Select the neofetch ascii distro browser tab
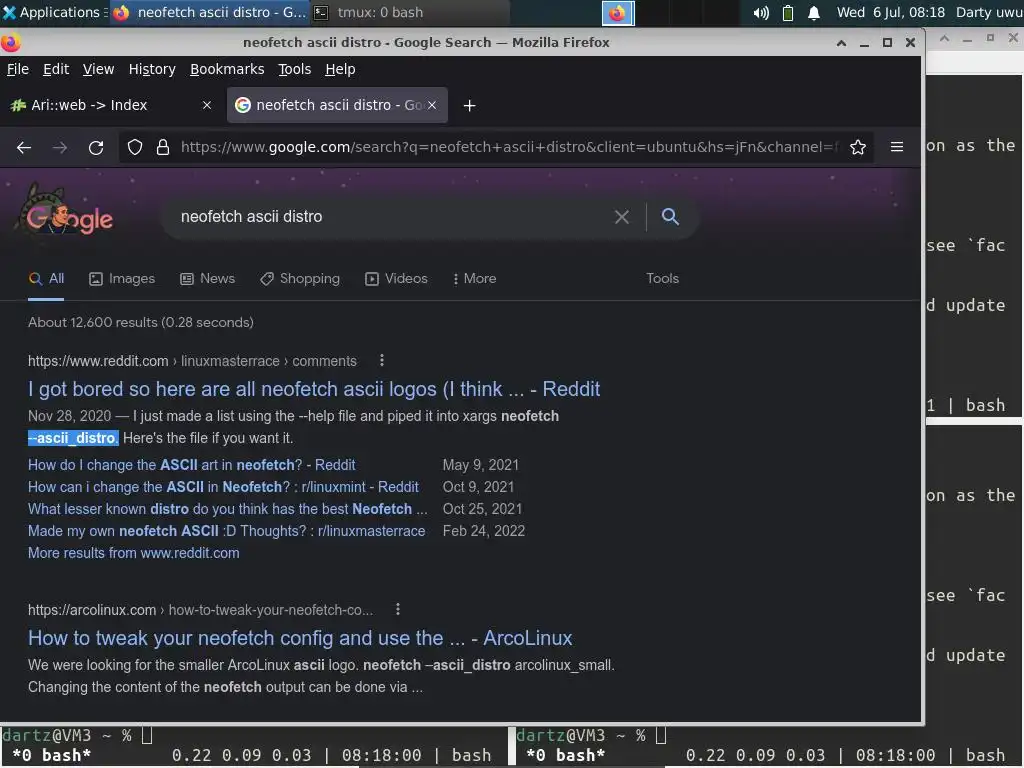The image size is (1024, 768). pyautogui.click(x=337, y=105)
